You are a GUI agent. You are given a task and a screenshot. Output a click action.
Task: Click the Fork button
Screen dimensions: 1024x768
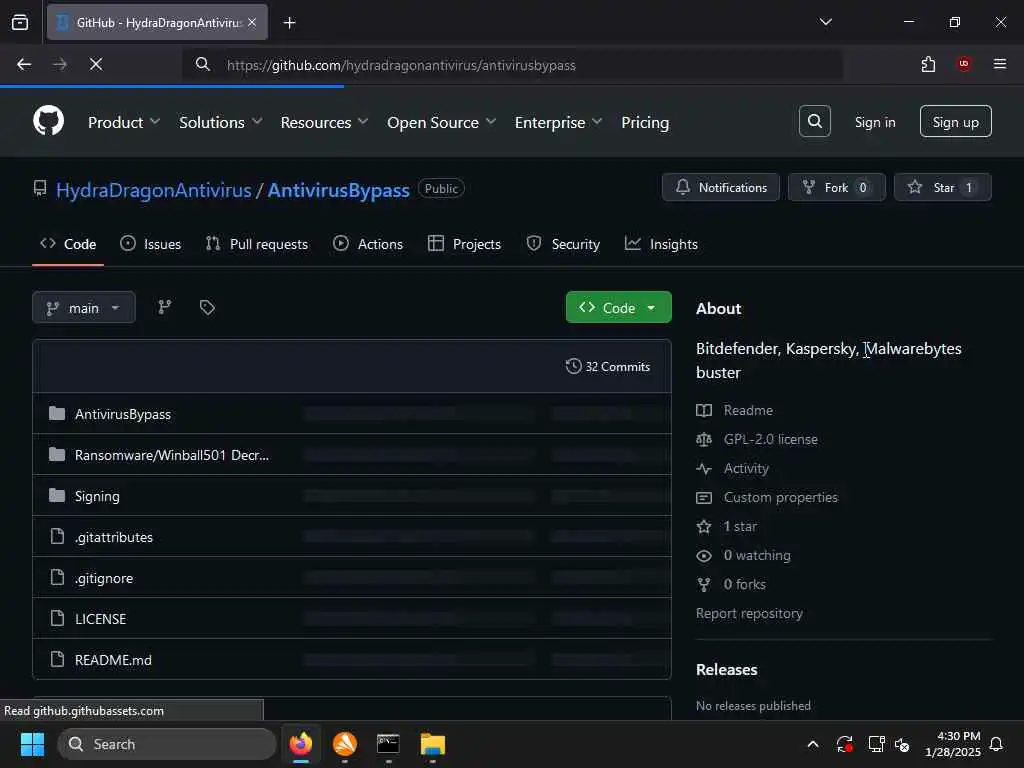click(x=837, y=187)
